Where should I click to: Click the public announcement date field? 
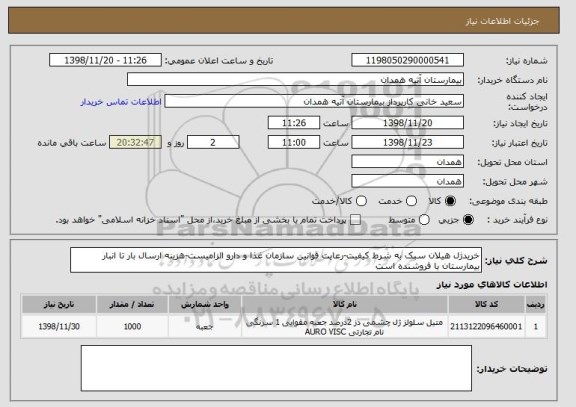(x=105, y=60)
